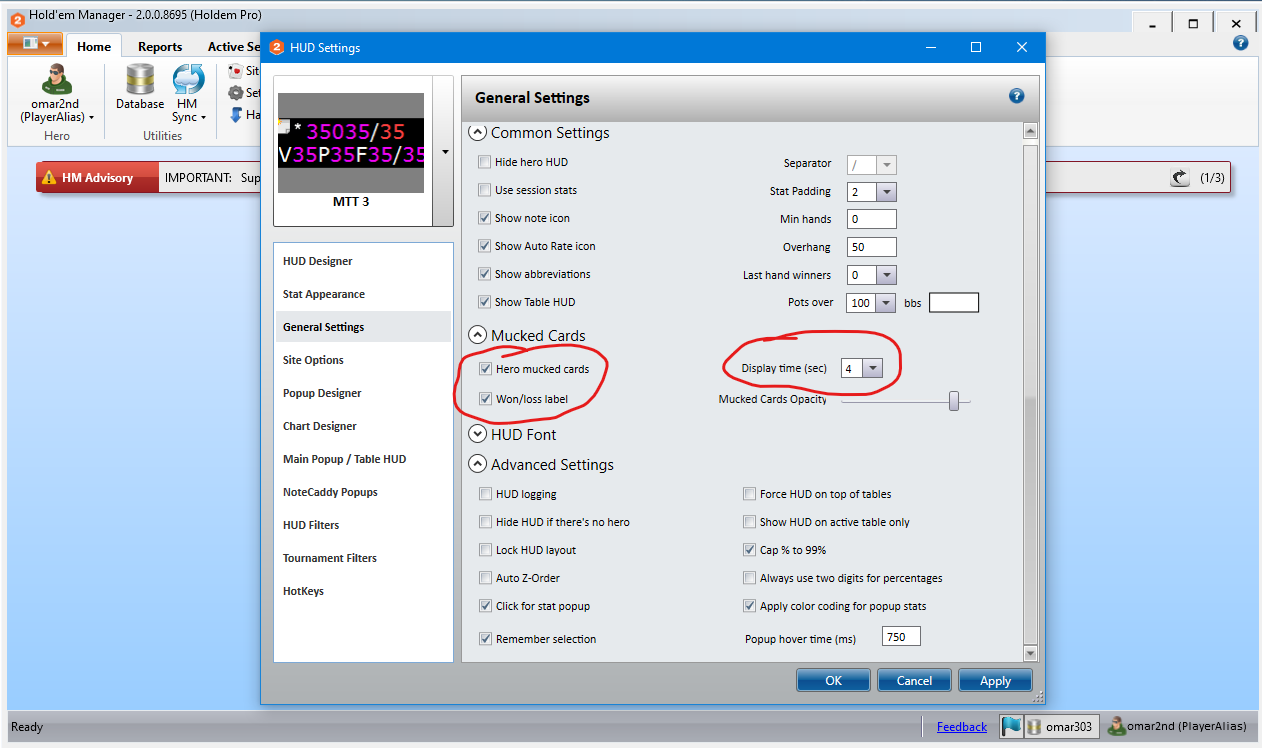Open help icon in General Settings header
The width and height of the screenshot is (1262, 748).
pyautogui.click(x=1017, y=96)
